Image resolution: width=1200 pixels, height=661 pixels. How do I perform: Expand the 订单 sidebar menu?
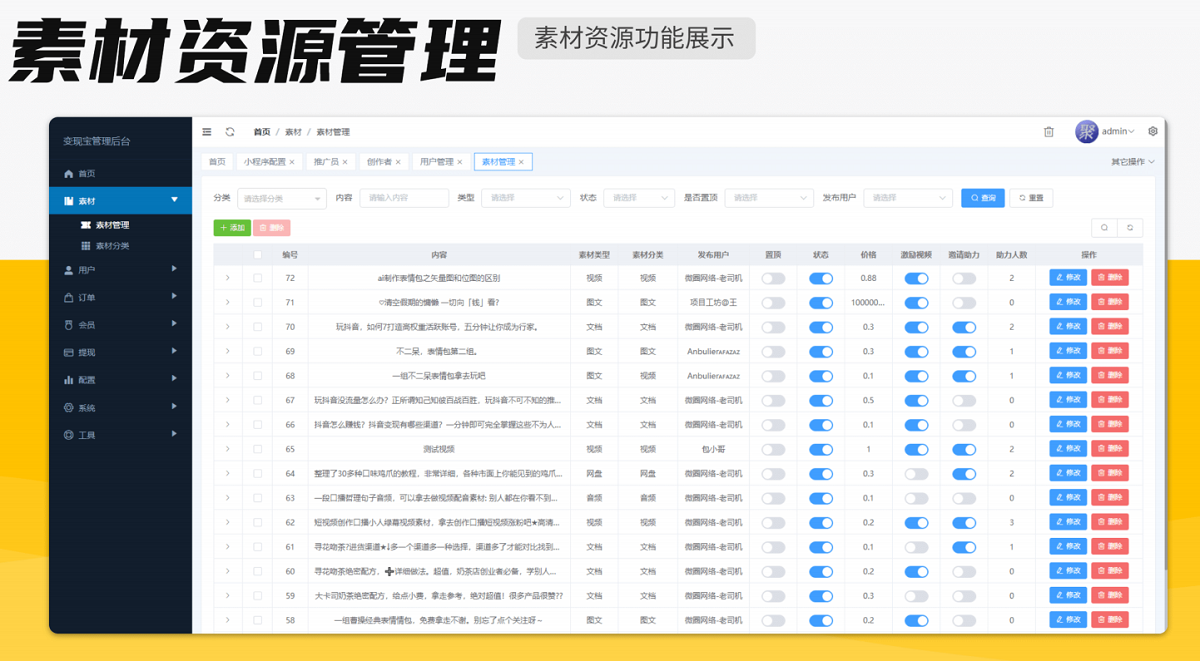click(120, 298)
